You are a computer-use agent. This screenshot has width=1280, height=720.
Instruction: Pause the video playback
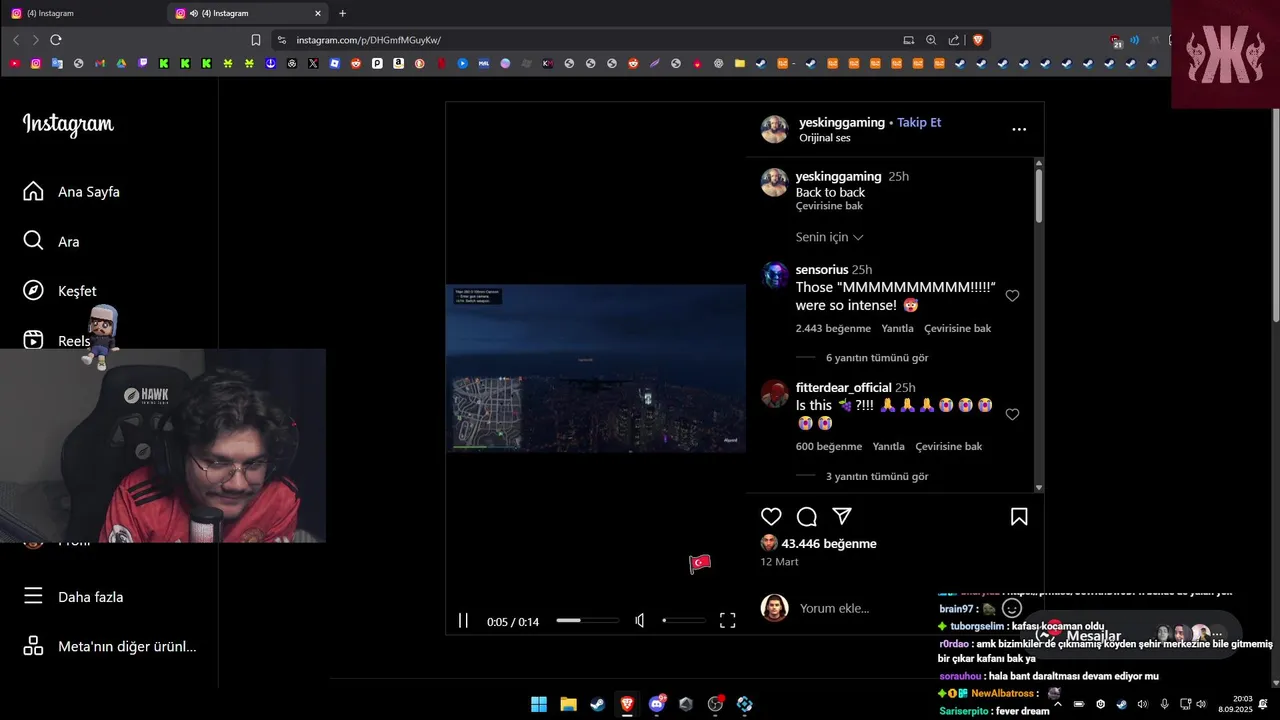click(x=463, y=621)
